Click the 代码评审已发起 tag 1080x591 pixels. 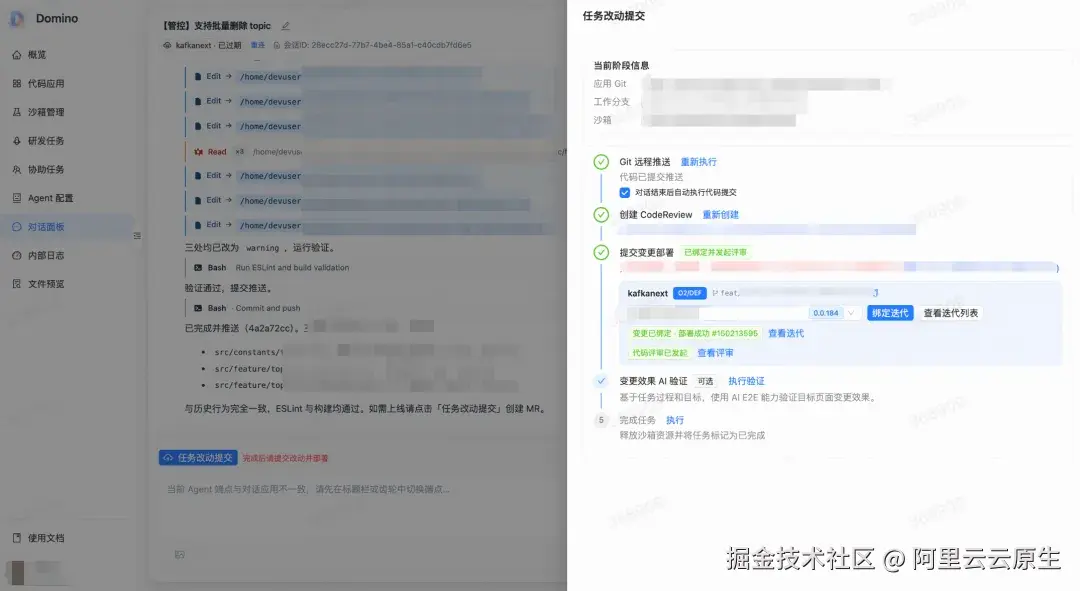click(660, 353)
